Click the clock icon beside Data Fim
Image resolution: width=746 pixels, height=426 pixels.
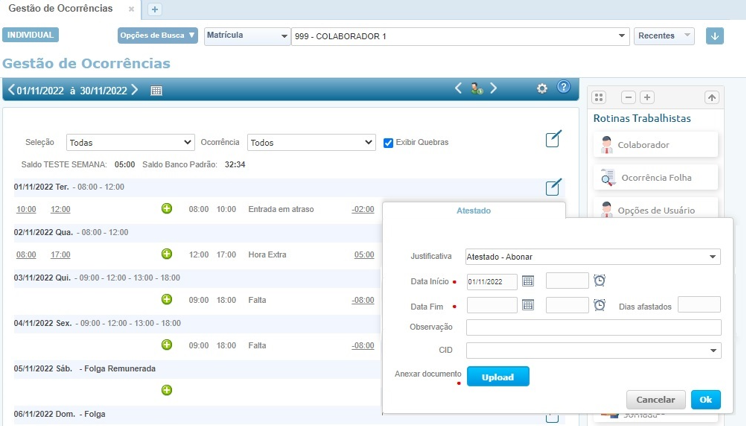(x=599, y=305)
